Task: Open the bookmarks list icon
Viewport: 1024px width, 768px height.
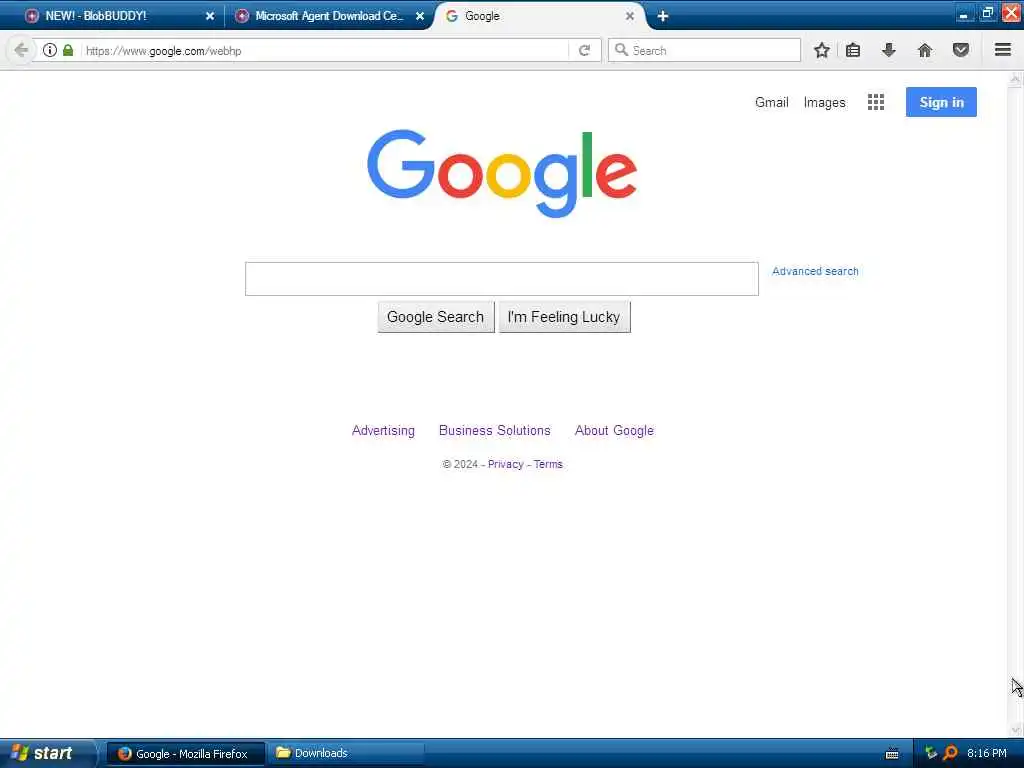Action: (853, 50)
